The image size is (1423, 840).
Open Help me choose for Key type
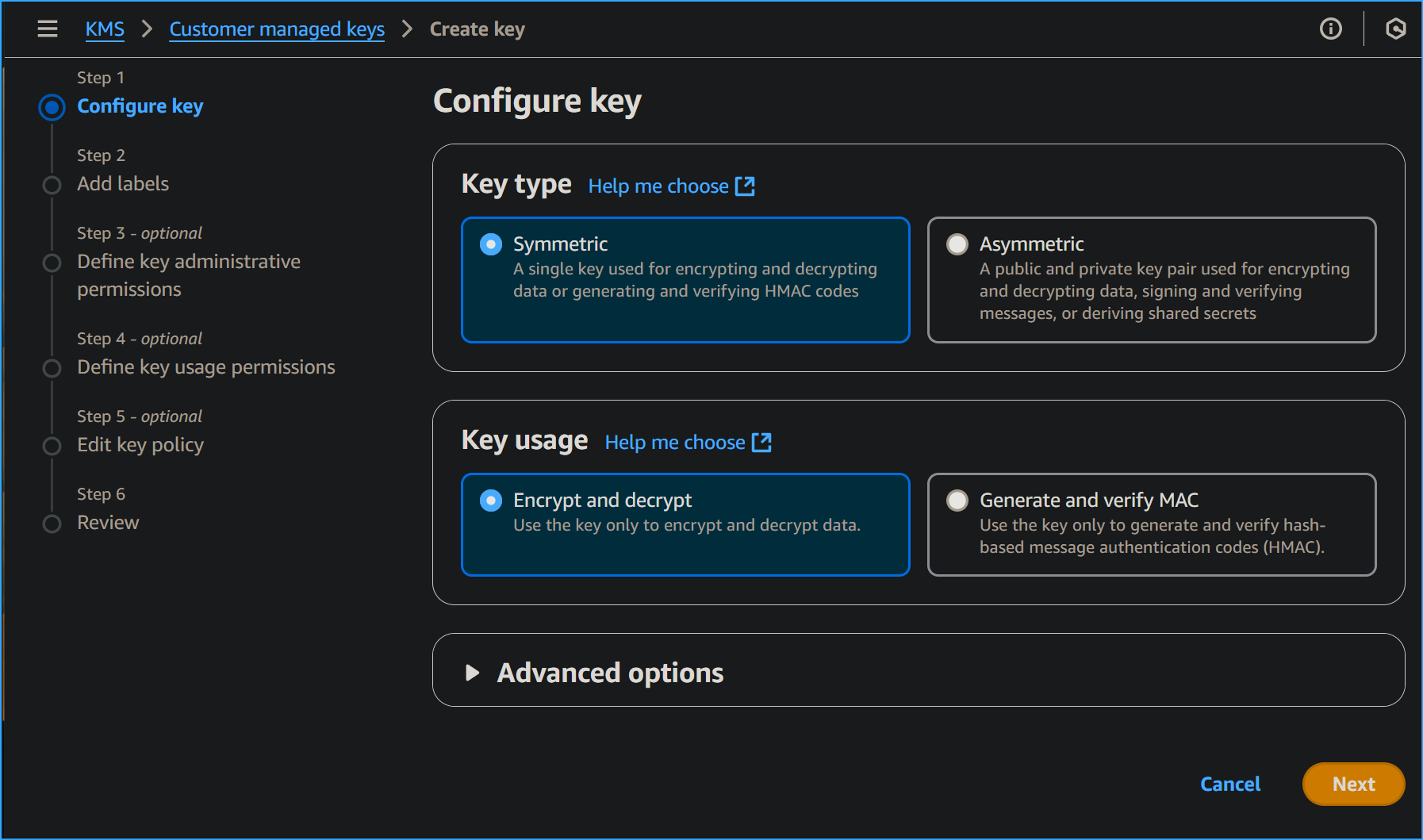point(658,186)
